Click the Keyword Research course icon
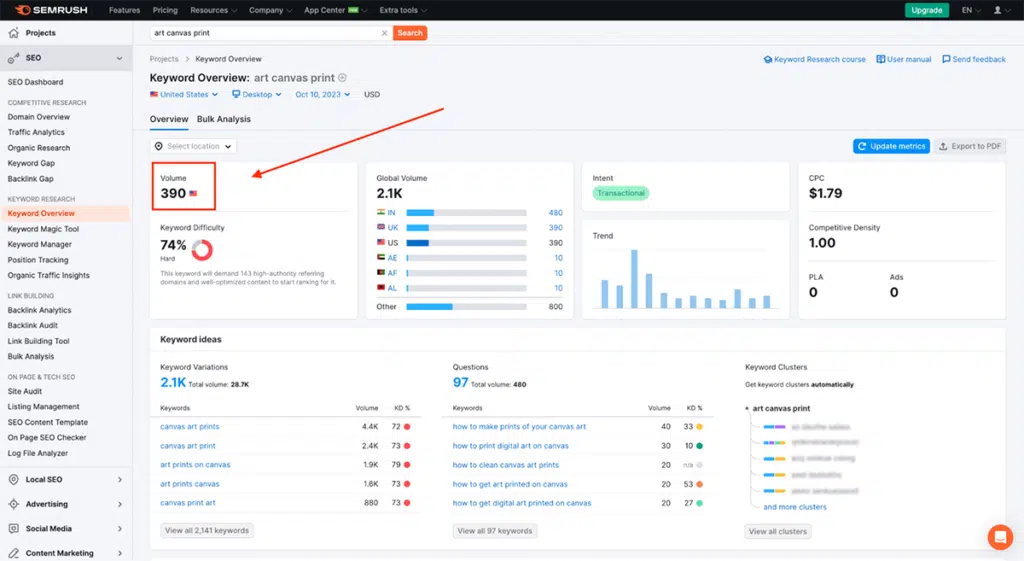 tap(767, 59)
